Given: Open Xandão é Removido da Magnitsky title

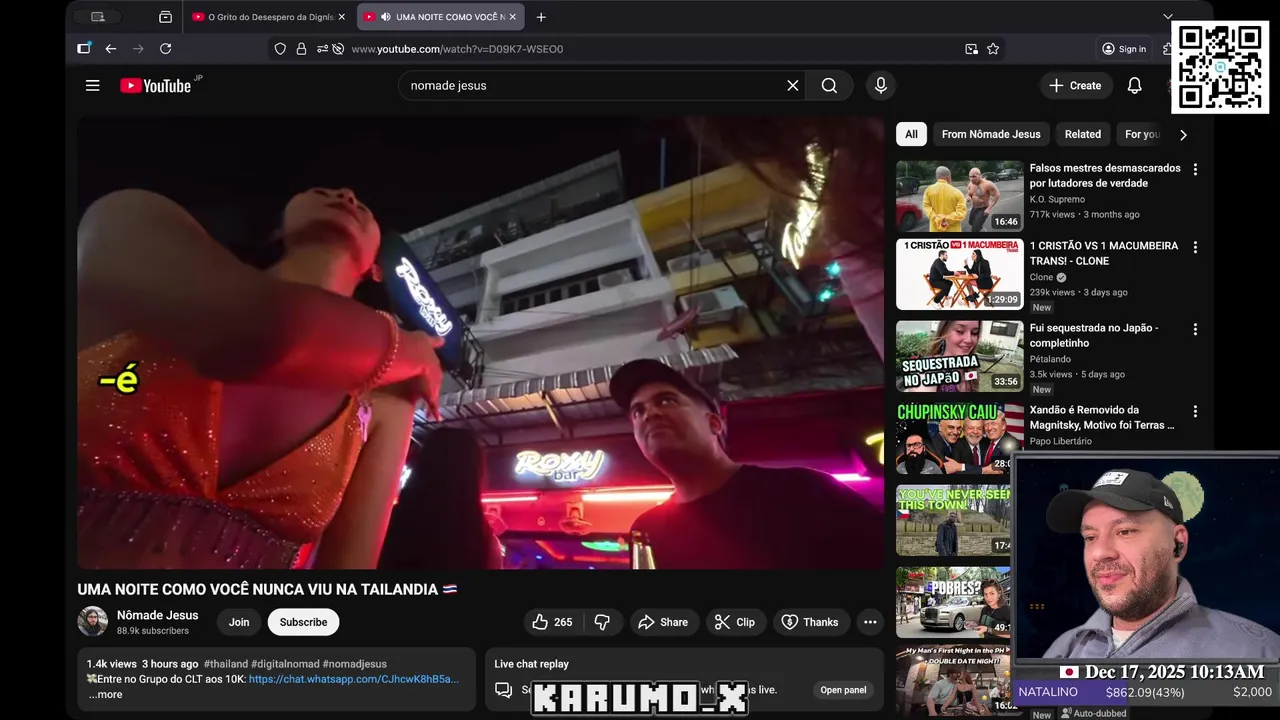Looking at the screenshot, I should point(1102,417).
